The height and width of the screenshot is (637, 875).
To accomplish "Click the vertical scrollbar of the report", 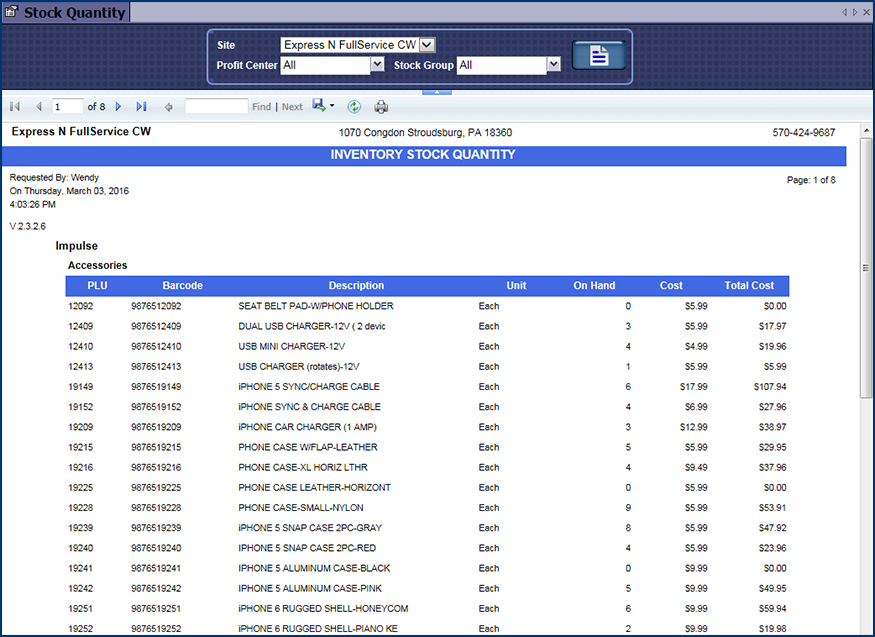I will click(866, 268).
